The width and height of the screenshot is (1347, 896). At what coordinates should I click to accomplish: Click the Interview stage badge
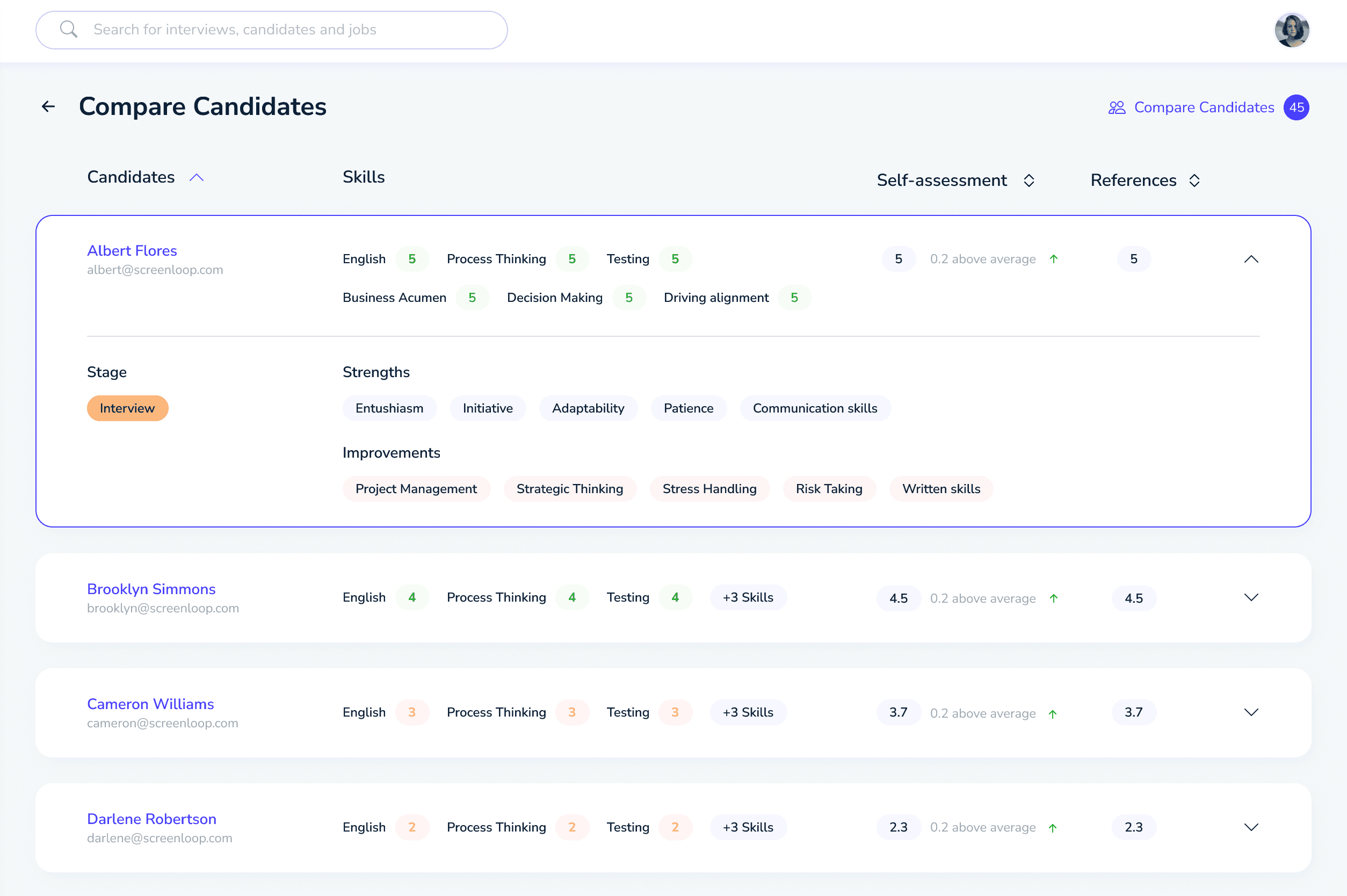127,408
